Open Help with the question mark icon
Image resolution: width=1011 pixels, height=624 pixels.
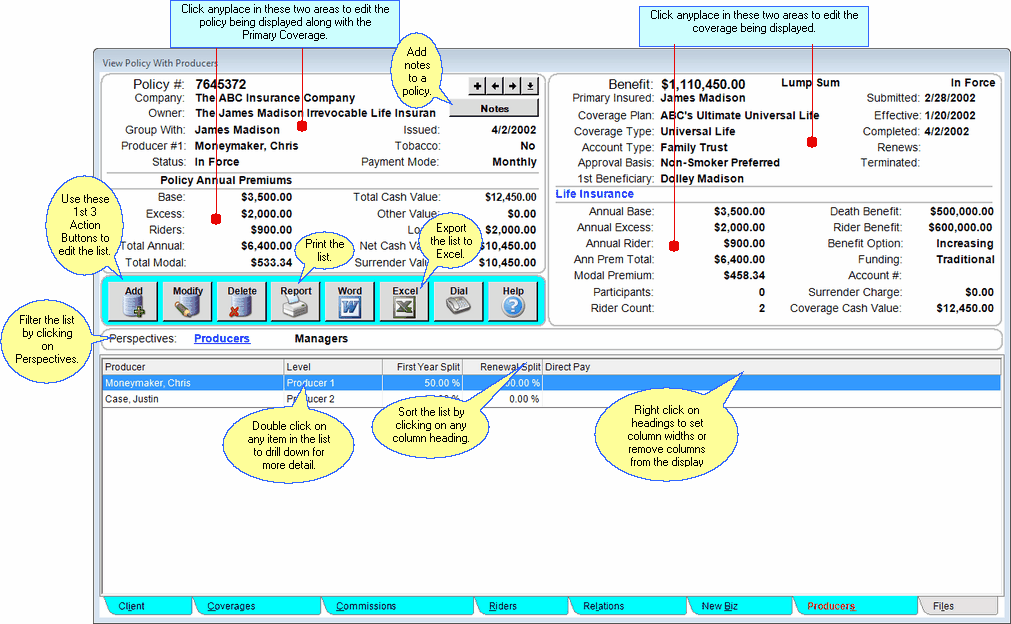(x=512, y=301)
